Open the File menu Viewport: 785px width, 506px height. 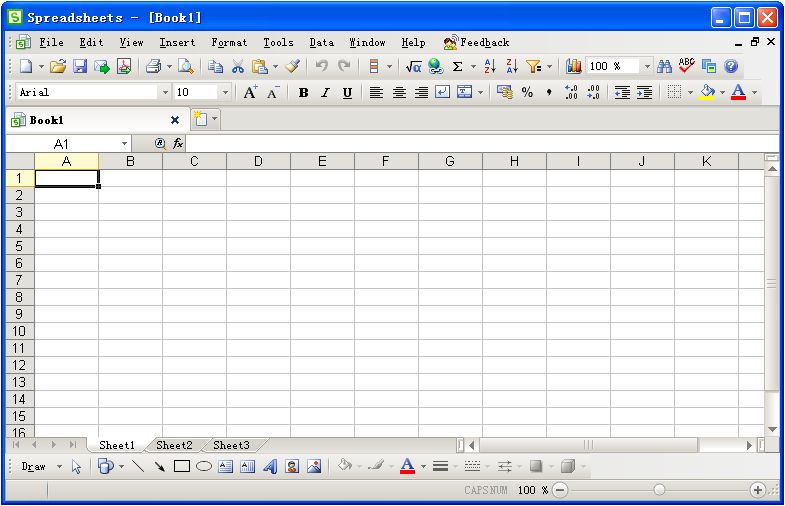coord(51,43)
